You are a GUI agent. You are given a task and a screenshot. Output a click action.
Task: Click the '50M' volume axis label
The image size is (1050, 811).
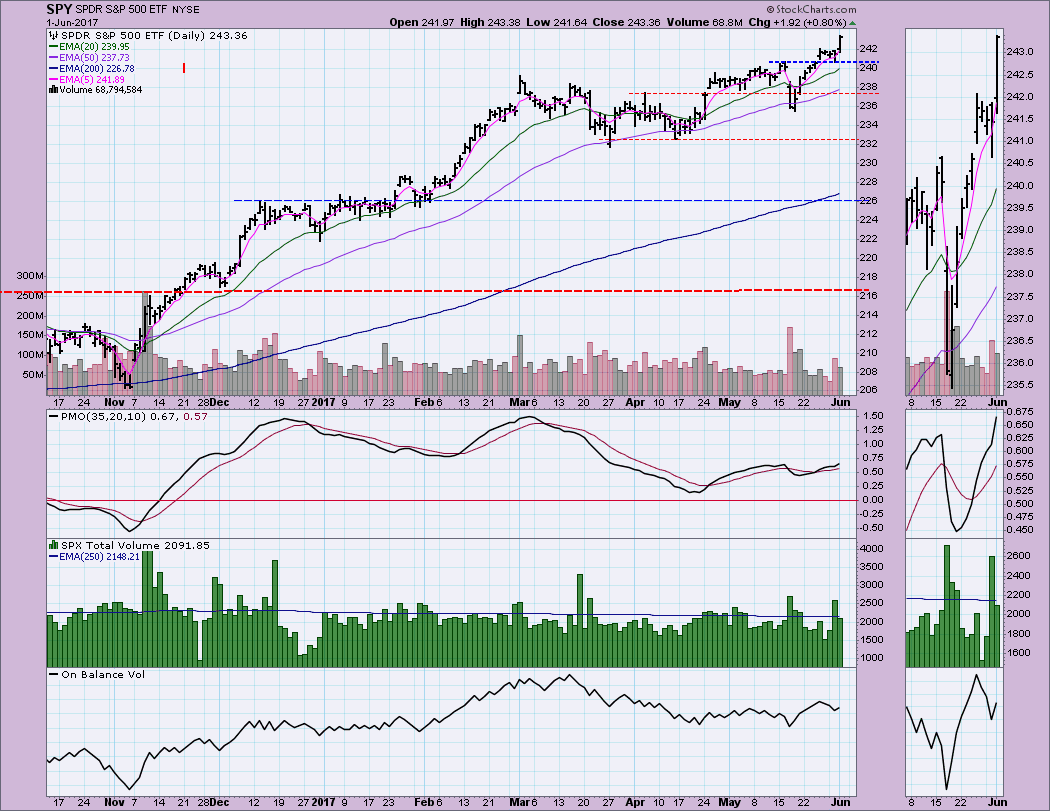point(33,375)
